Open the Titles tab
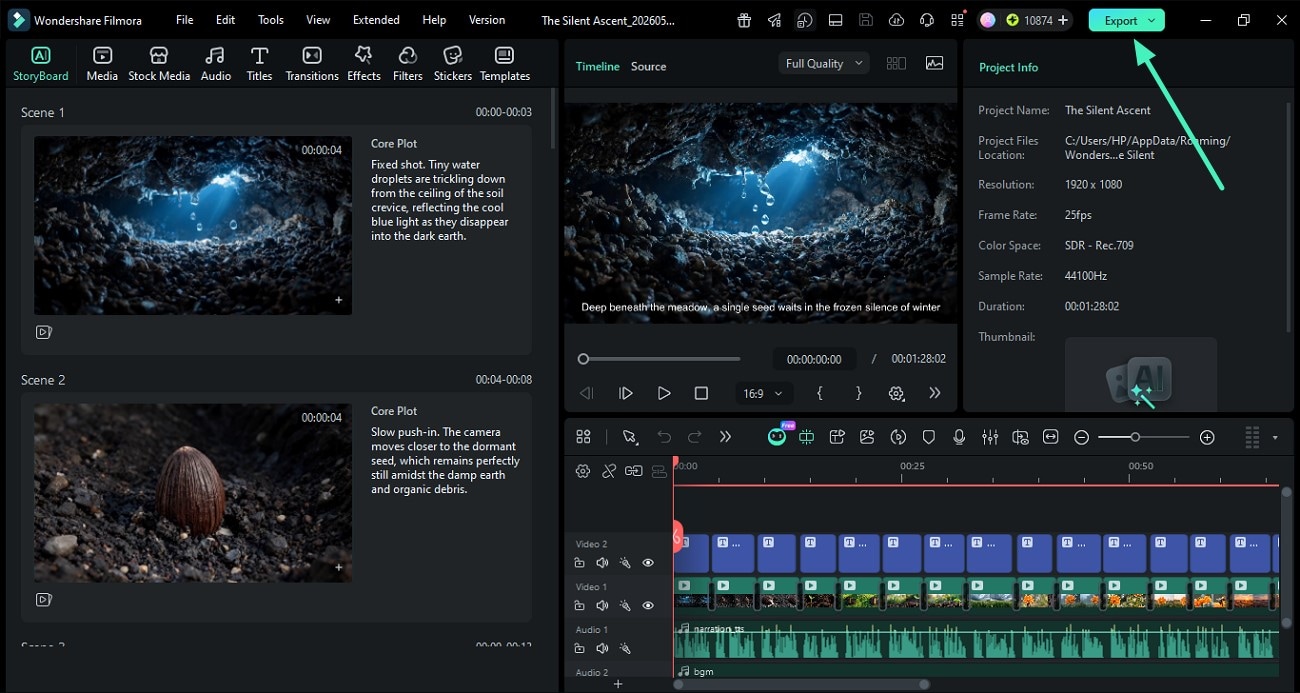This screenshot has width=1300, height=693. coord(259,64)
